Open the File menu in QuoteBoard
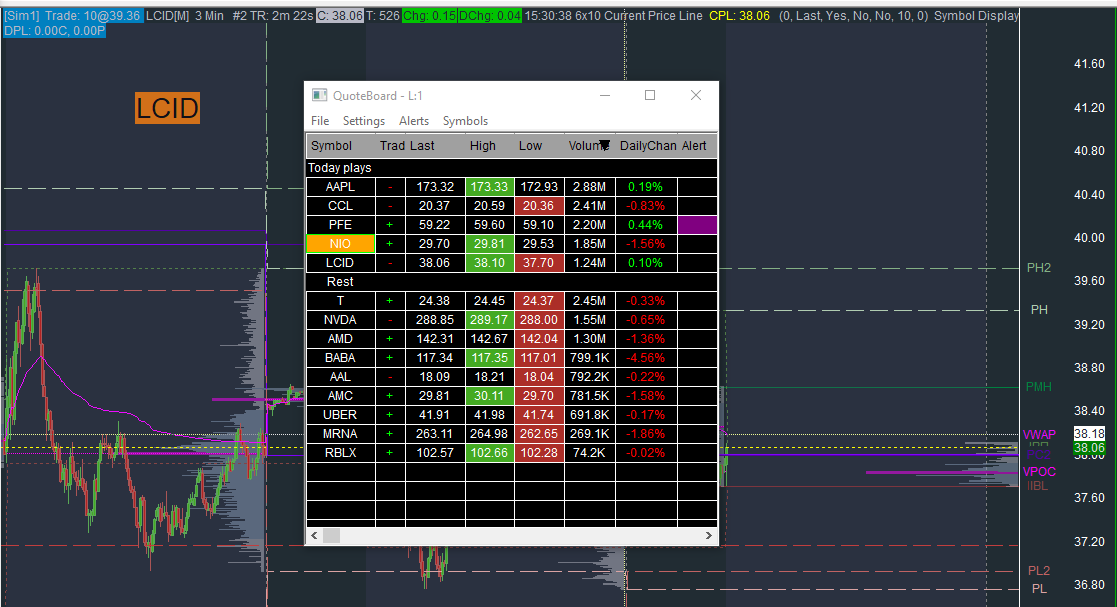The image size is (1117, 607). (320, 121)
